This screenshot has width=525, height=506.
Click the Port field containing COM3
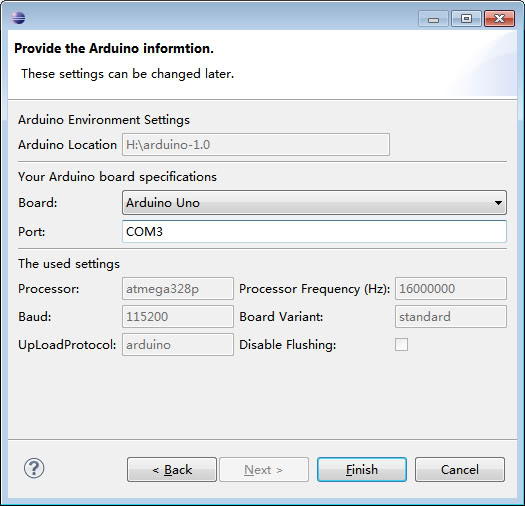coord(314,231)
